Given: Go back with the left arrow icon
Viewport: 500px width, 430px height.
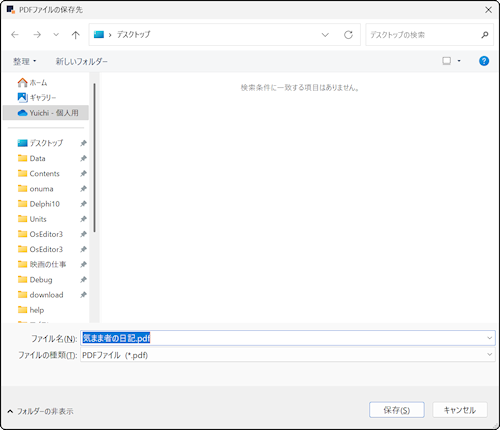Looking at the screenshot, I should 15,35.
